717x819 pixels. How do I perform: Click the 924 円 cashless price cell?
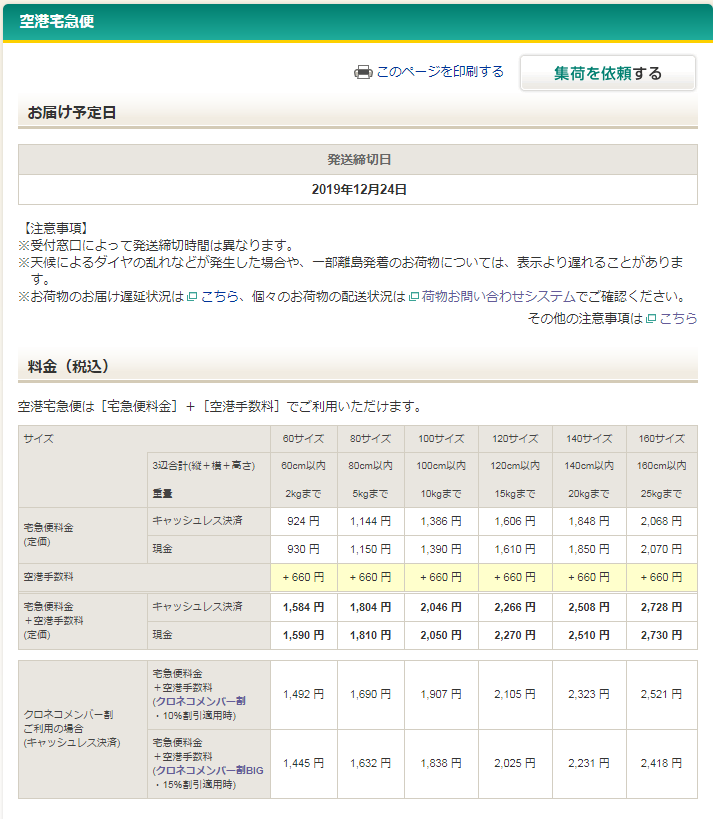[x=303, y=521]
